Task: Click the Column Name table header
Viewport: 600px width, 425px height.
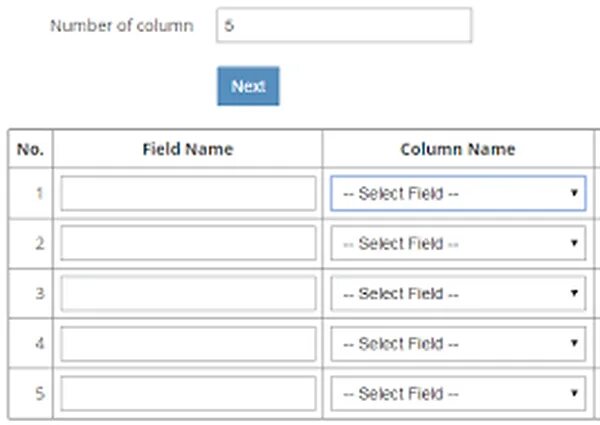Action: pos(458,149)
